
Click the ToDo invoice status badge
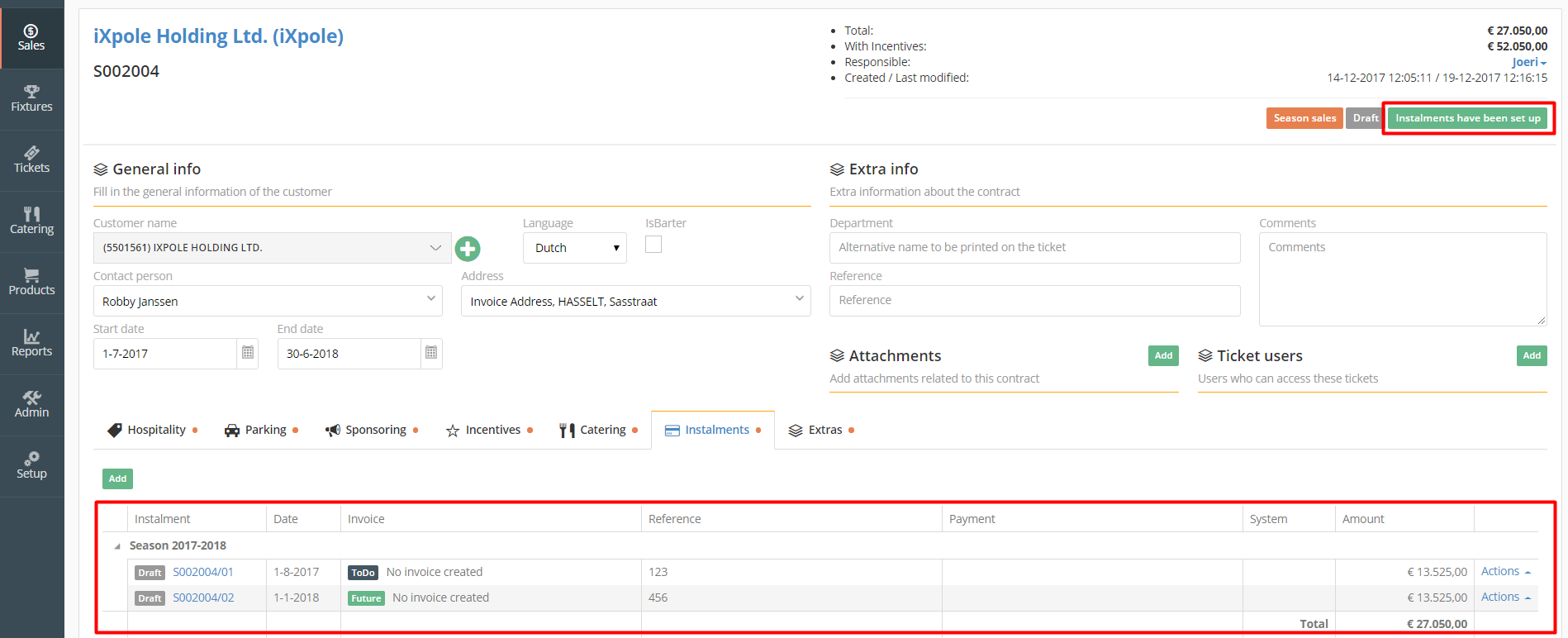point(363,573)
